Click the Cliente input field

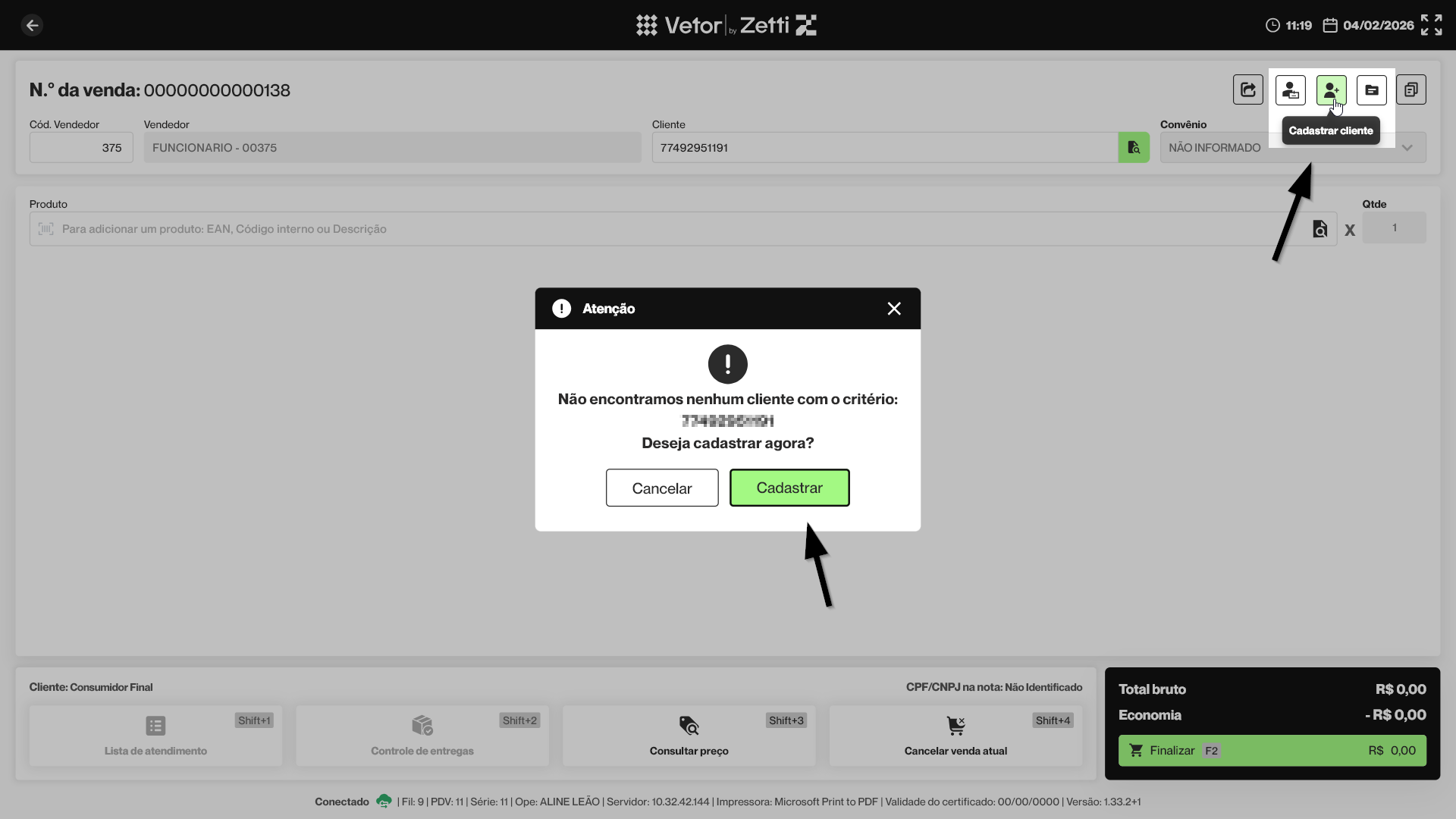tap(883, 148)
